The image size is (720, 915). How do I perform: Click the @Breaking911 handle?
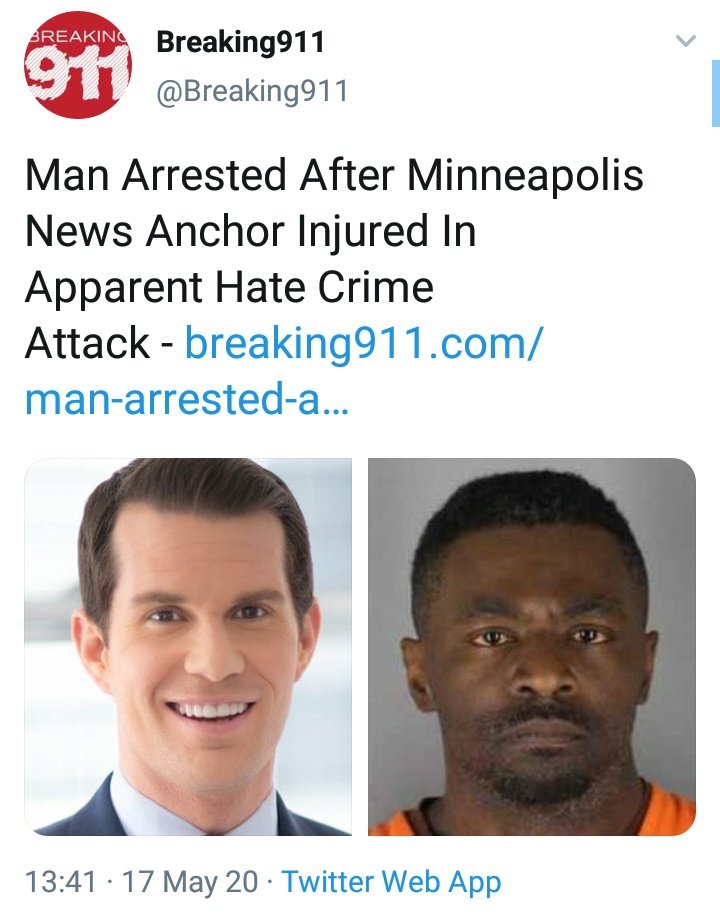pyautogui.click(x=252, y=91)
